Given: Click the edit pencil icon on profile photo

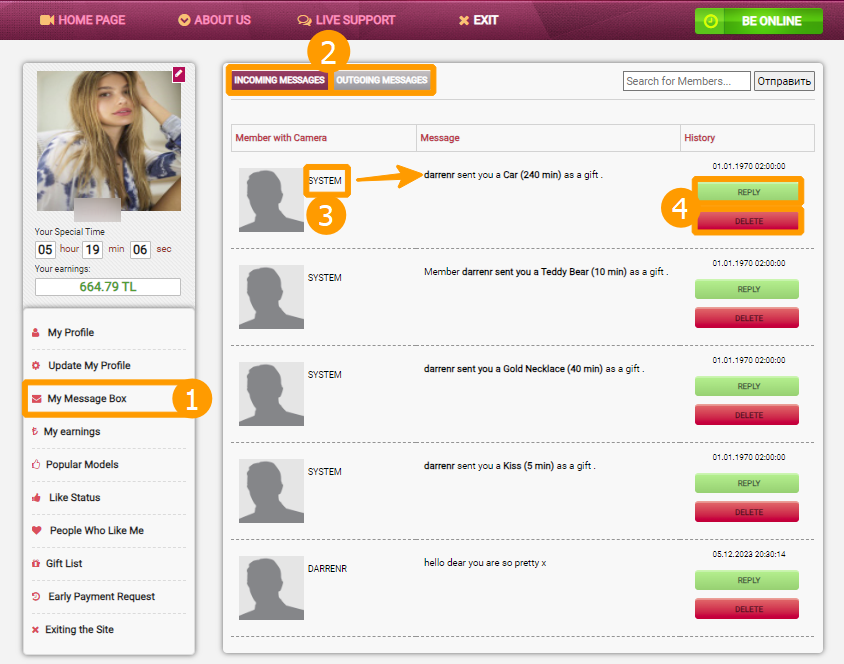Looking at the screenshot, I should (x=178, y=74).
